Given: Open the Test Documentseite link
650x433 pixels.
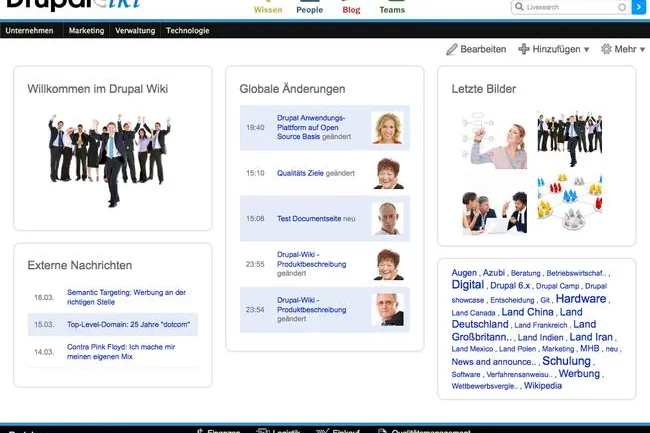Looking at the screenshot, I should pyautogui.click(x=309, y=218).
